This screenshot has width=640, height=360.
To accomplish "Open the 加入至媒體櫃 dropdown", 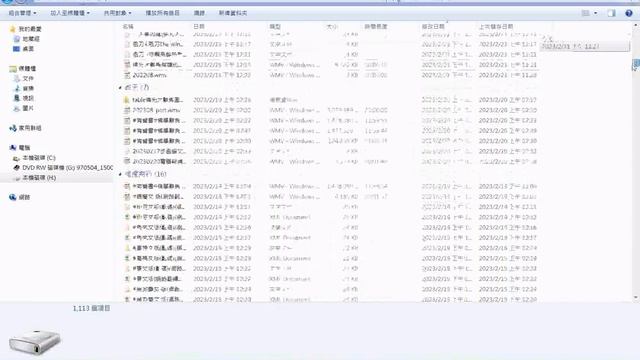I will coord(70,13).
